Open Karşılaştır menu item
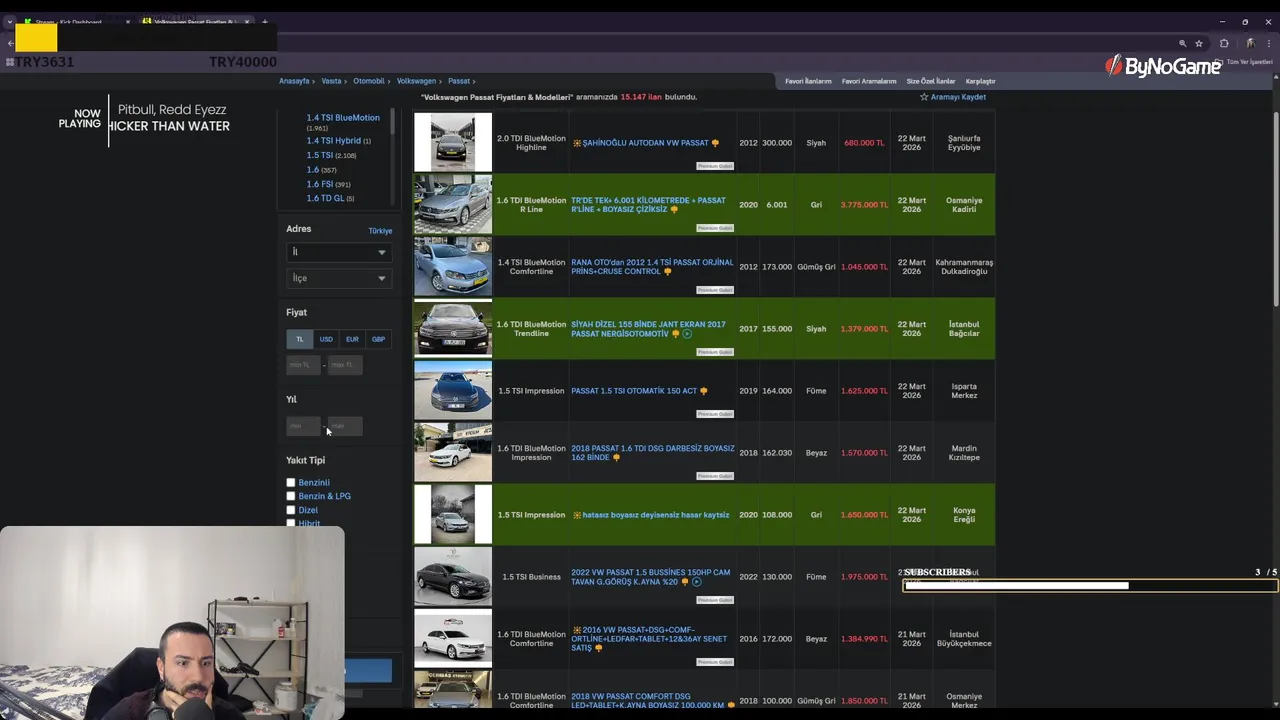 [x=980, y=81]
